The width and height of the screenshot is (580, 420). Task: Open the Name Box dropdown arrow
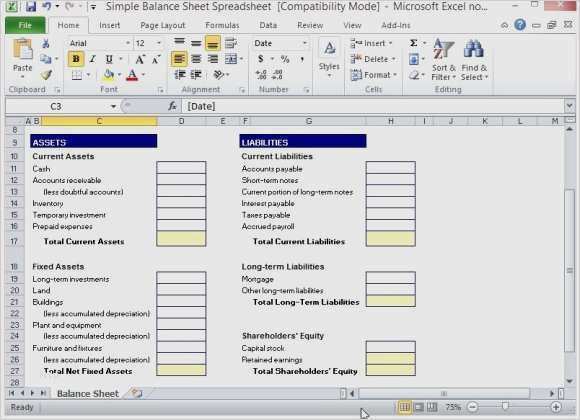[113, 107]
